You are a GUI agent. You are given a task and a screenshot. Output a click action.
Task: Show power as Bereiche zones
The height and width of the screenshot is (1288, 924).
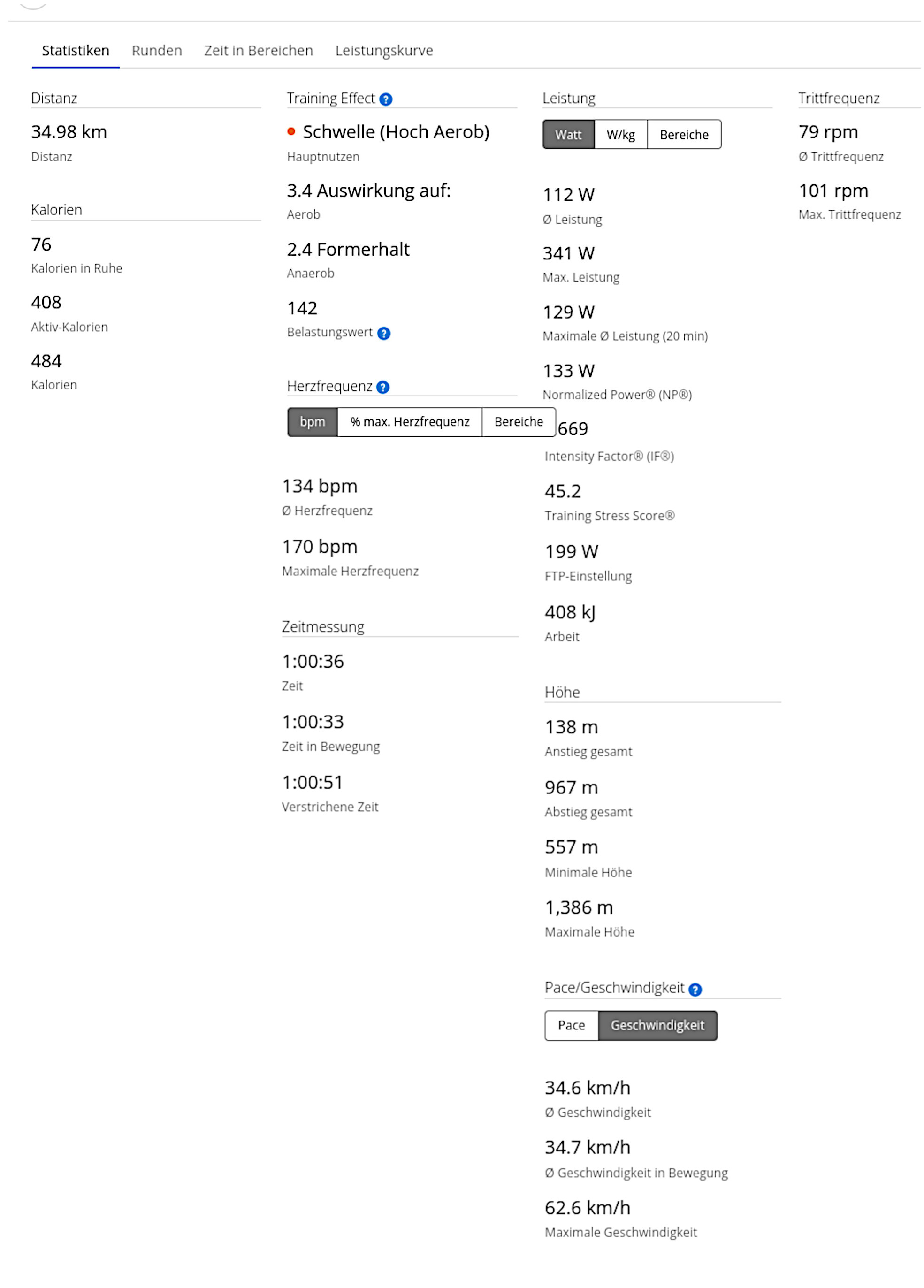tap(684, 135)
